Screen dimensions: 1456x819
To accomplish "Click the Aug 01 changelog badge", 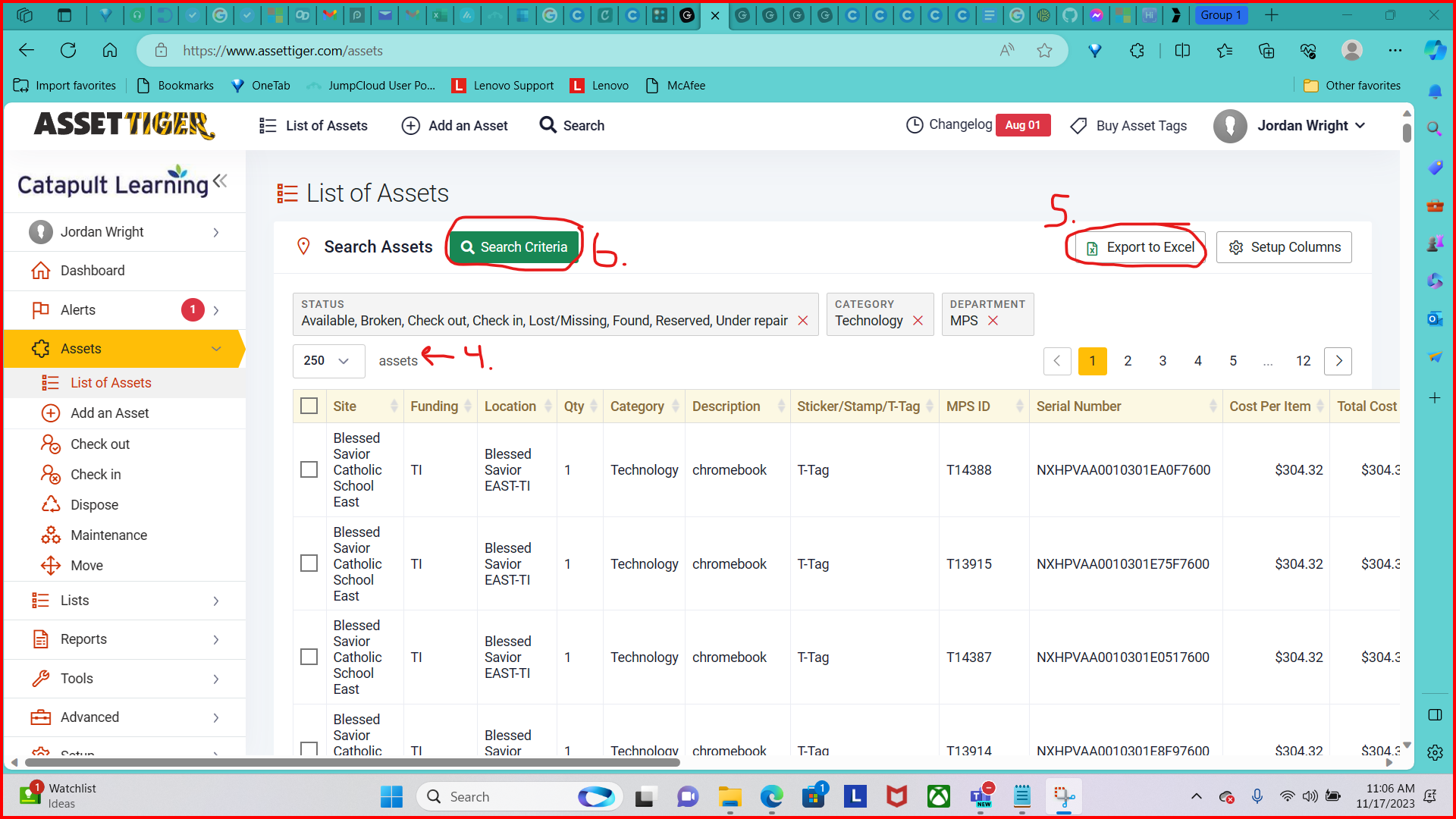I will [x=1023, y=125].
